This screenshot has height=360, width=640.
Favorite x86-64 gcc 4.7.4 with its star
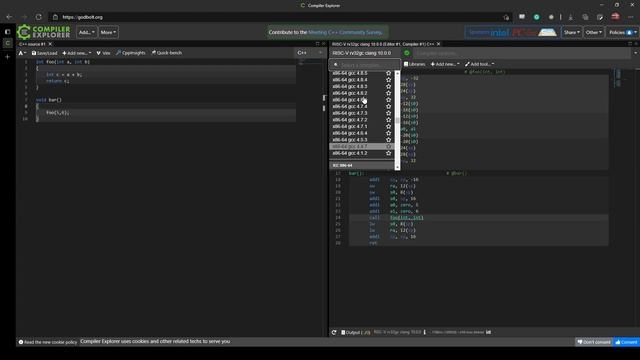[x=389, y=107]
